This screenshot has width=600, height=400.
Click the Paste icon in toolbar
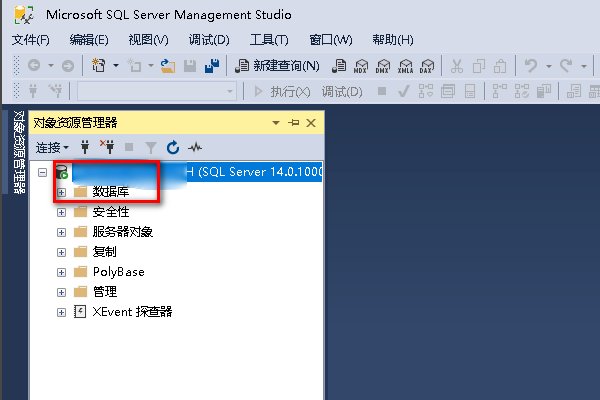coord(500,66)
